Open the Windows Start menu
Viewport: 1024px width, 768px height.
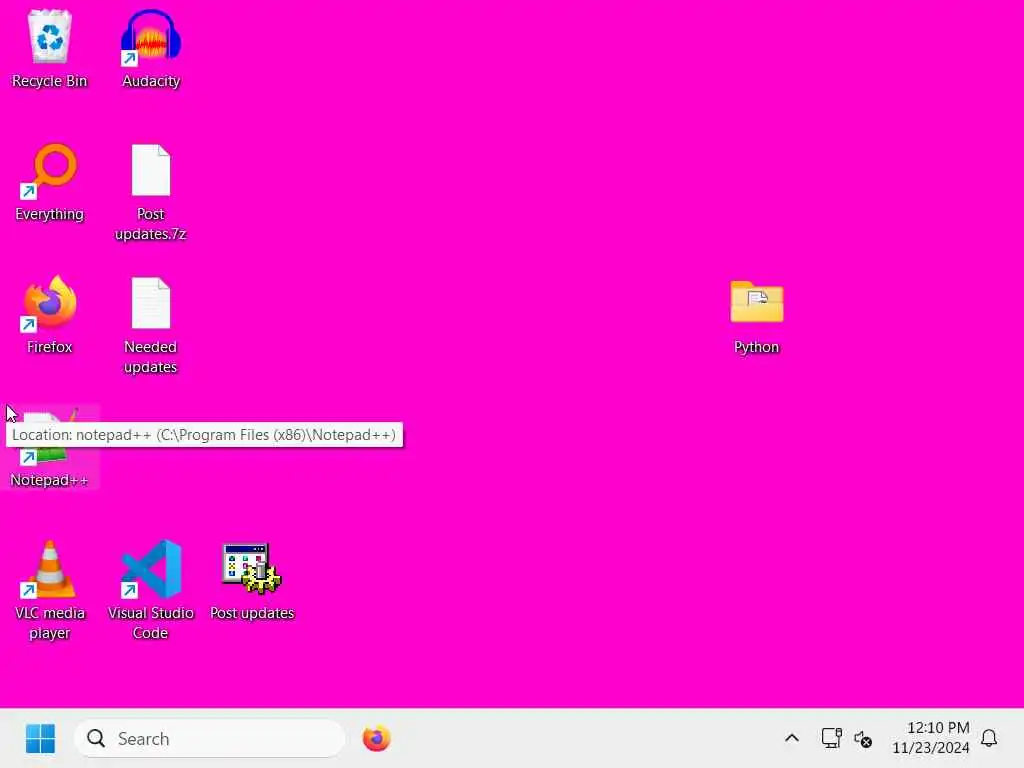[x=40, y=739]
